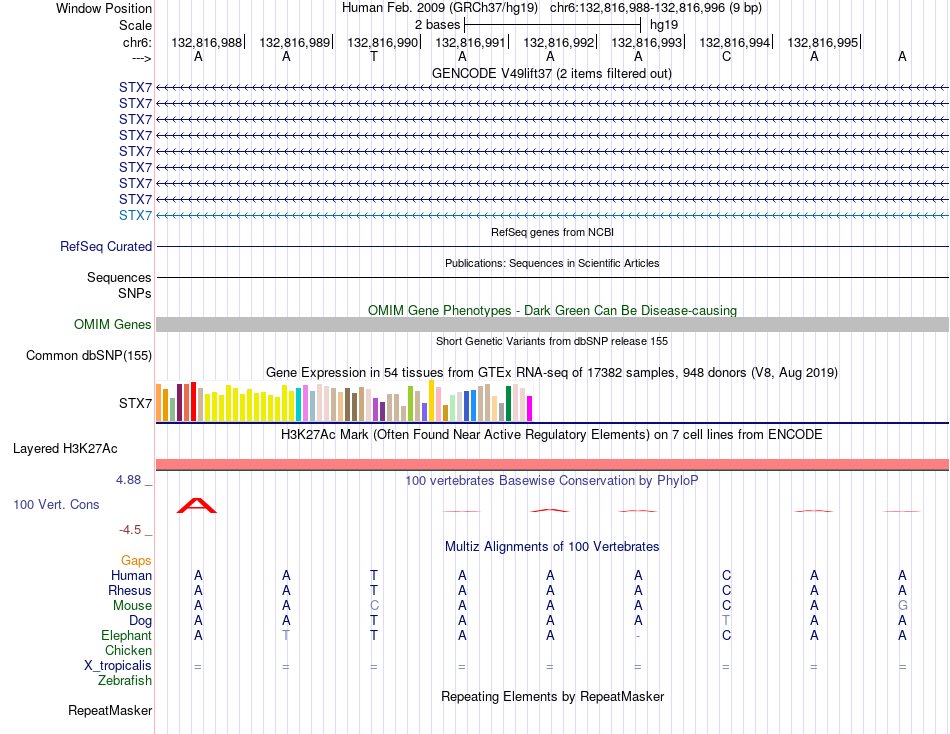Select the pink Layered H3K27Ac signal bar

click(552, 464)
